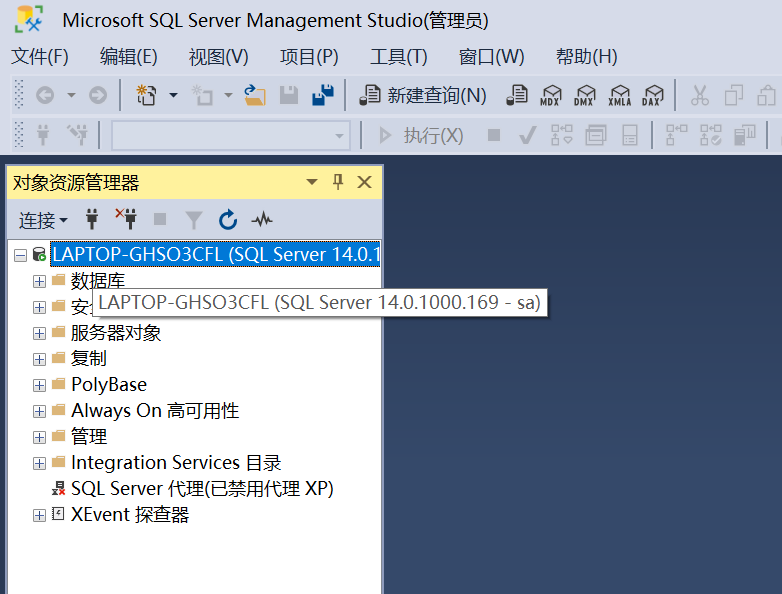
Task: Open the 帮助(H) menu
Action: point(586,56)
